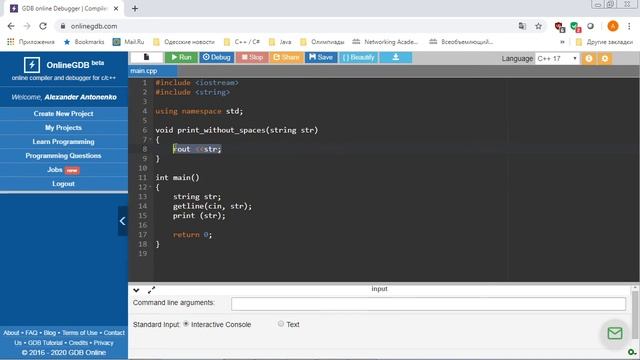The image size is (640, 360).
Task: Download the code using the download icon
Action: click(x=396, y=57)
